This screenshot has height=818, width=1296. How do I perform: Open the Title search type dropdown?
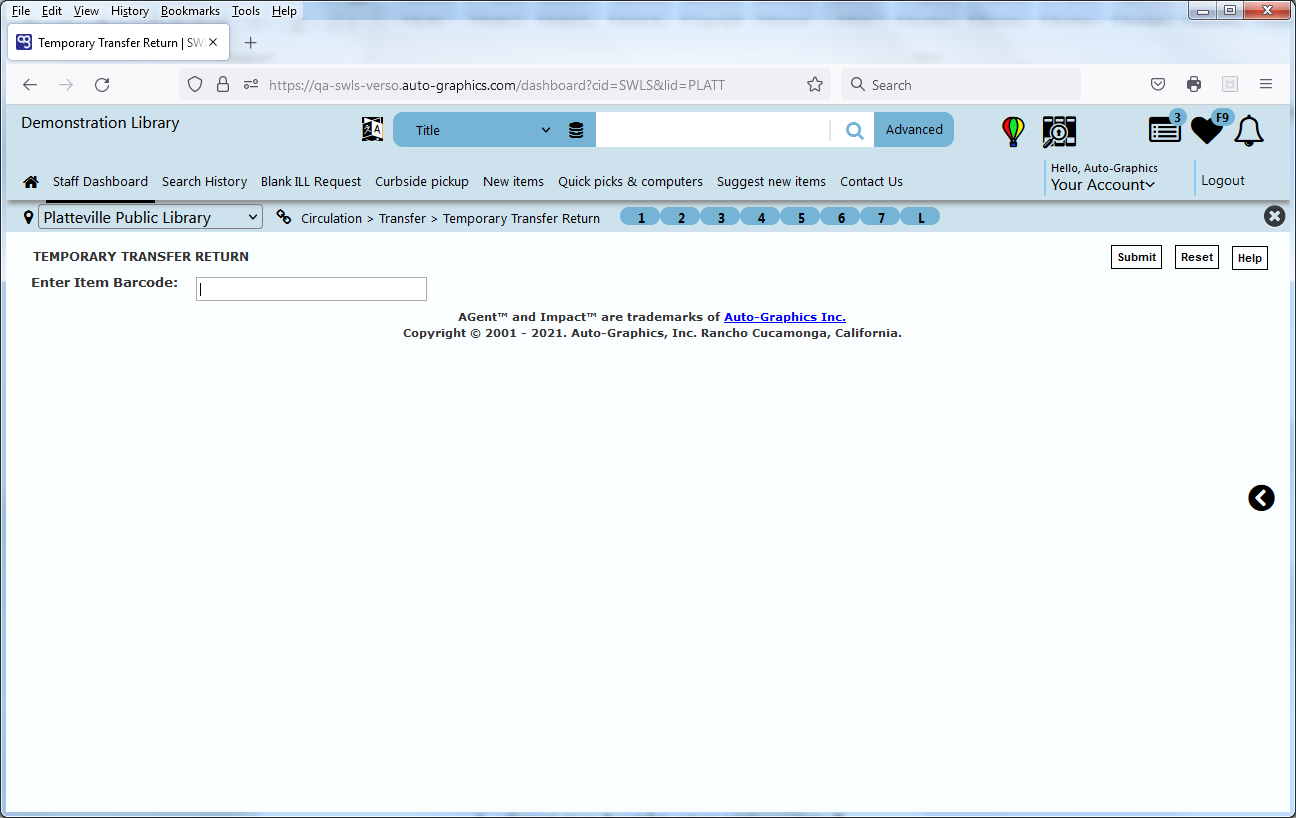(x=484, y=130)
